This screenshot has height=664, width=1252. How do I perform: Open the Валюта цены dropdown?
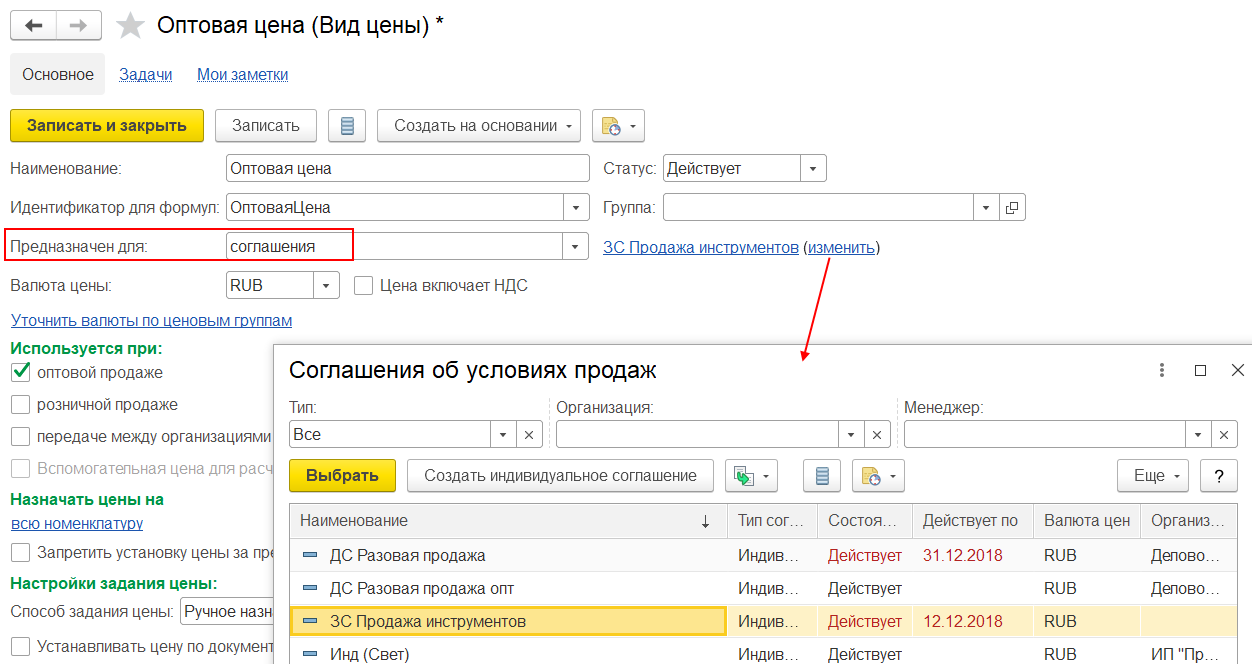point(326,286)
